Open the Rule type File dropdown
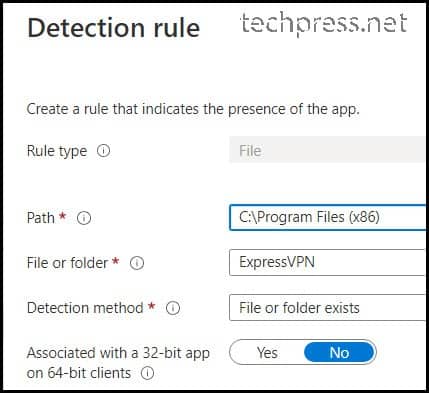 click(x=327, y=151)
